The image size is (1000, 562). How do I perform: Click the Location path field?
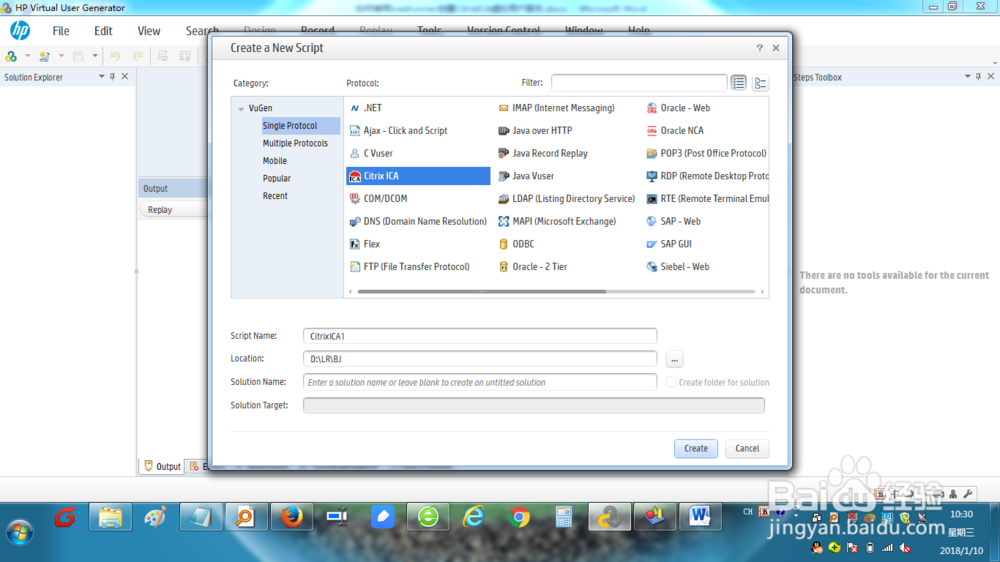[x=480, y=359]
